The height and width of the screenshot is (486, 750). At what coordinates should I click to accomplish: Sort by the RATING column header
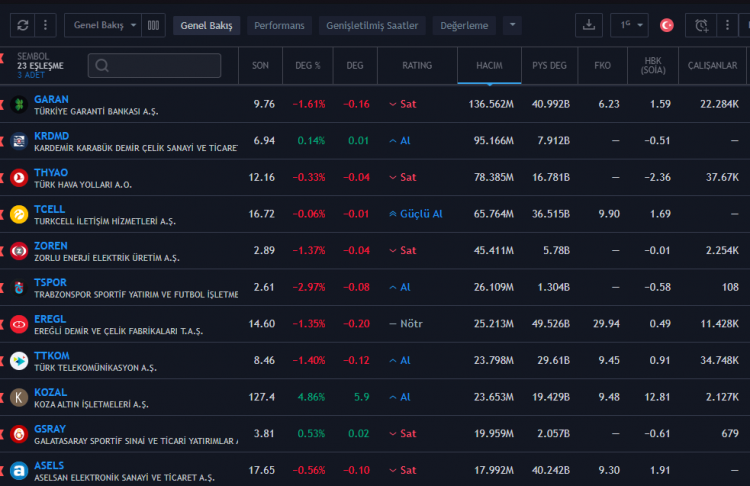point(417,66)
